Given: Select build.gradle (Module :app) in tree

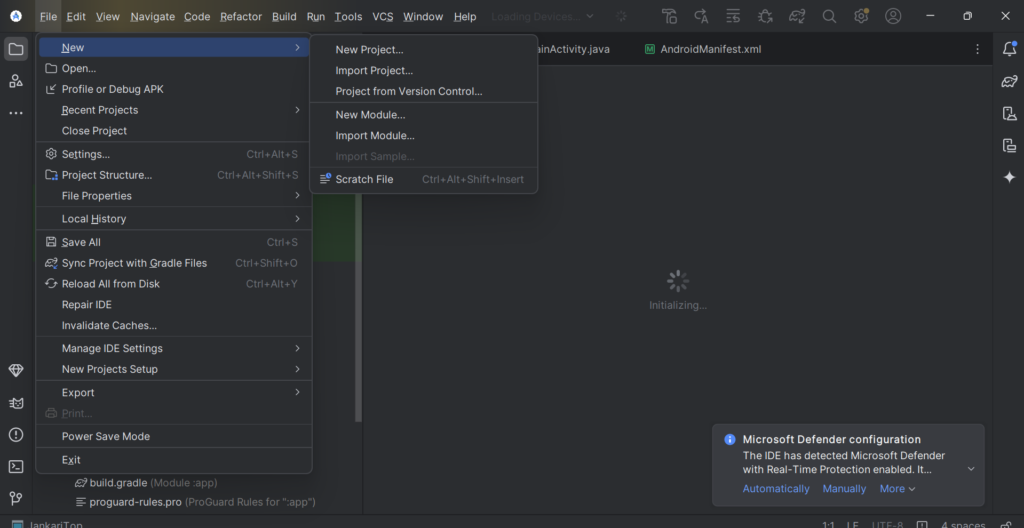Looking at the screenshot, I should pos(146,483).
